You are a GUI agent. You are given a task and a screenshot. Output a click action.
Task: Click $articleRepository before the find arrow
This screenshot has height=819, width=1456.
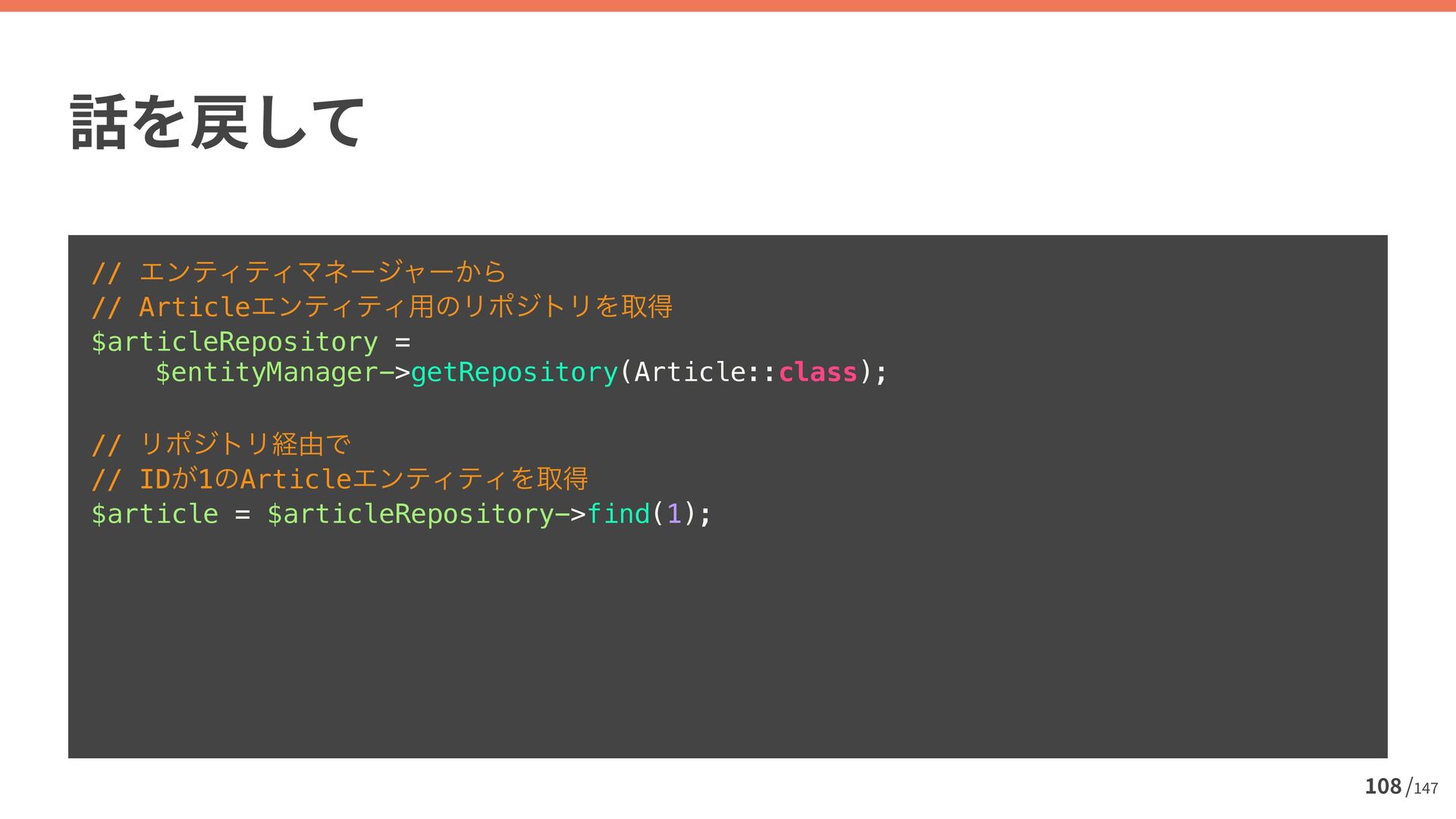point(409,514)
